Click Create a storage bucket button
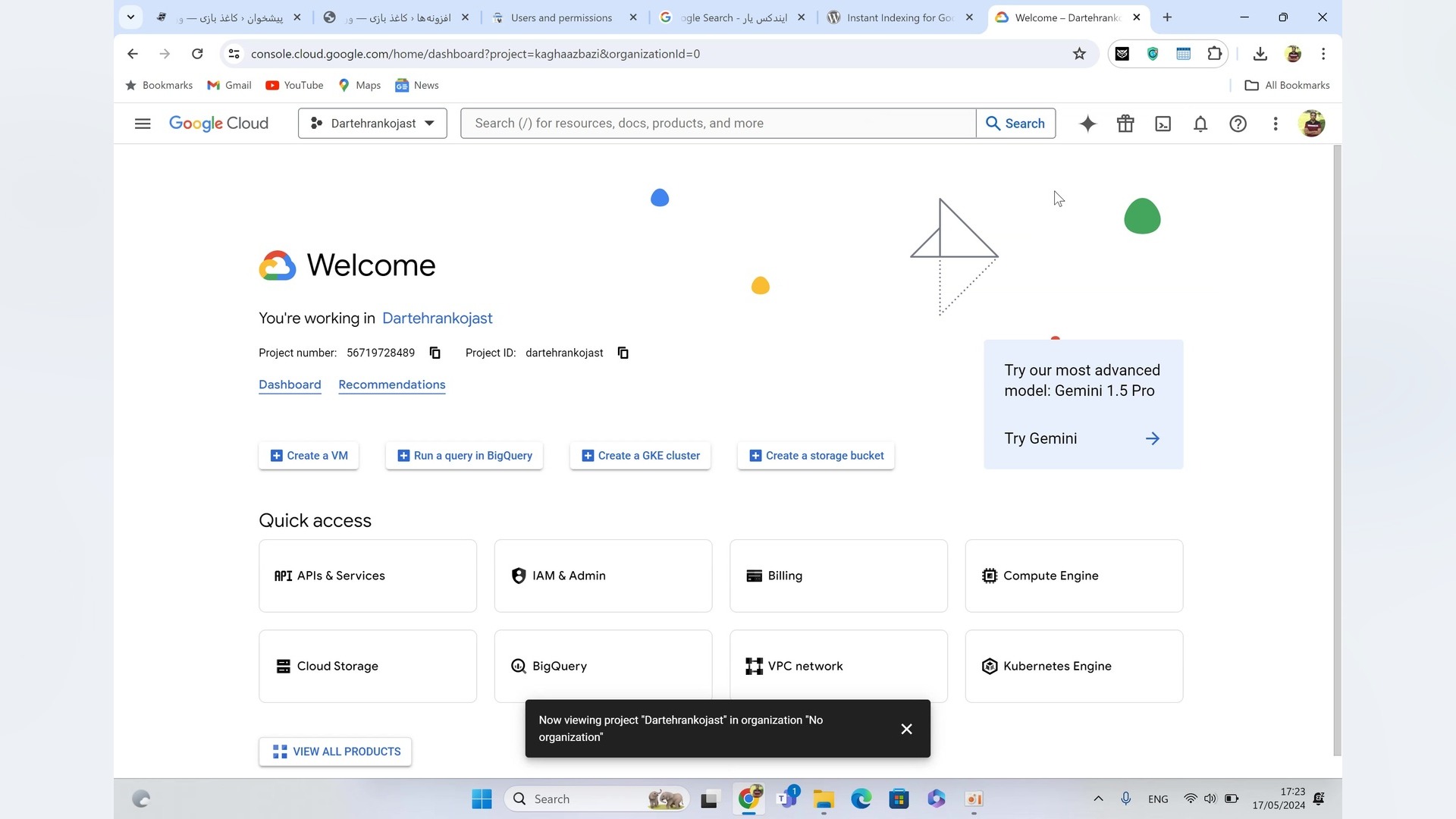The width and height of the screenshot is (1456, 819). click(816, 456)
